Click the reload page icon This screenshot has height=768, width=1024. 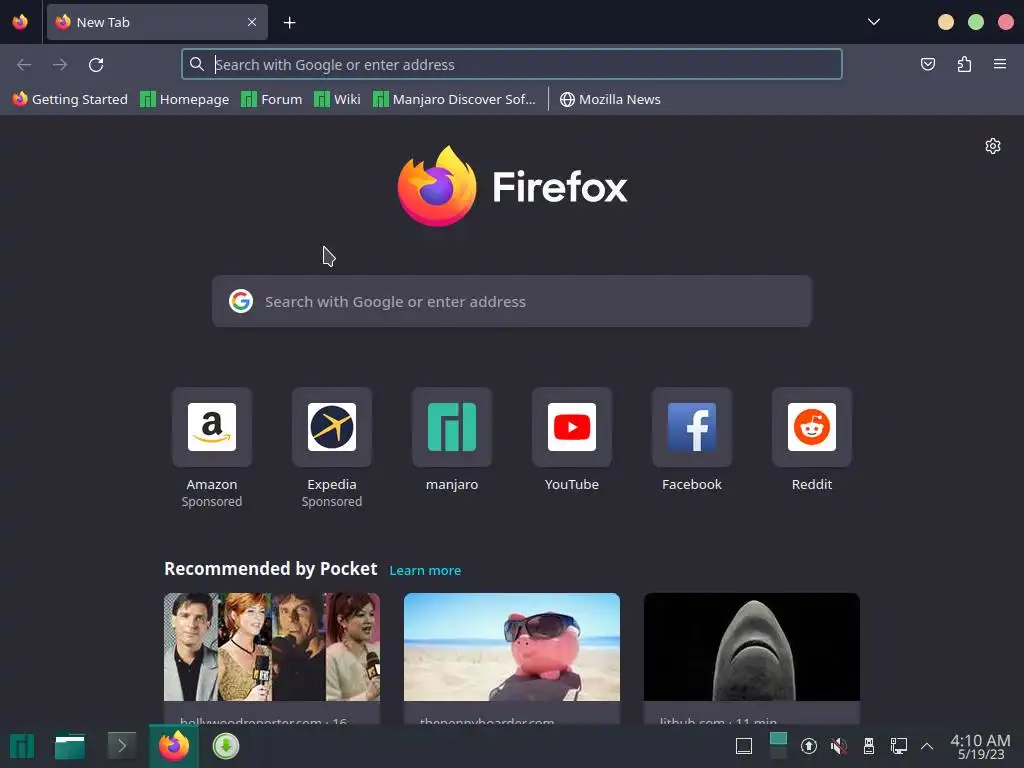96,65
